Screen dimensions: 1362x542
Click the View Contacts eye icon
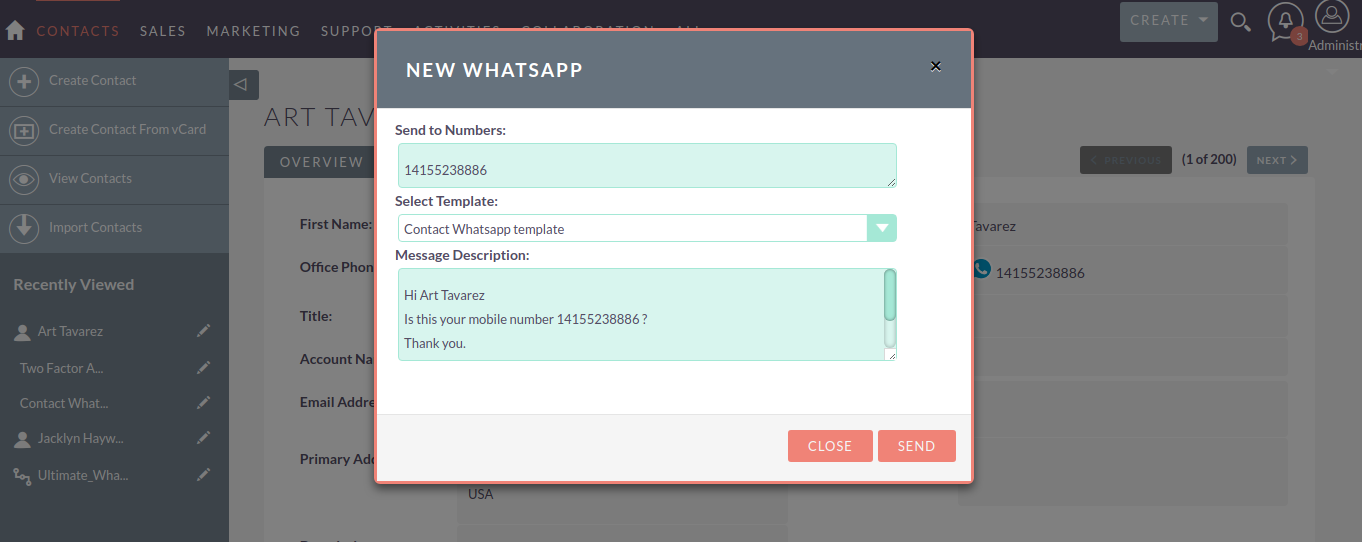(24, 179)
